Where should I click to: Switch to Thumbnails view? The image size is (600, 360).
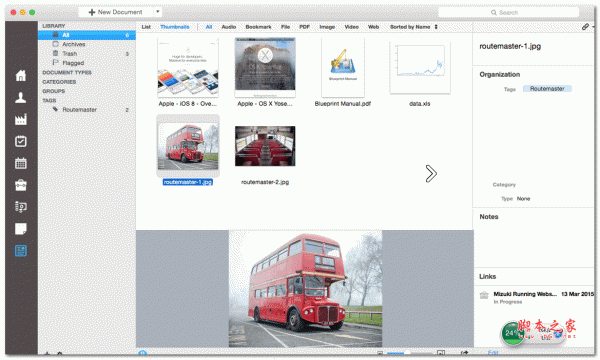tap(175, 27)
